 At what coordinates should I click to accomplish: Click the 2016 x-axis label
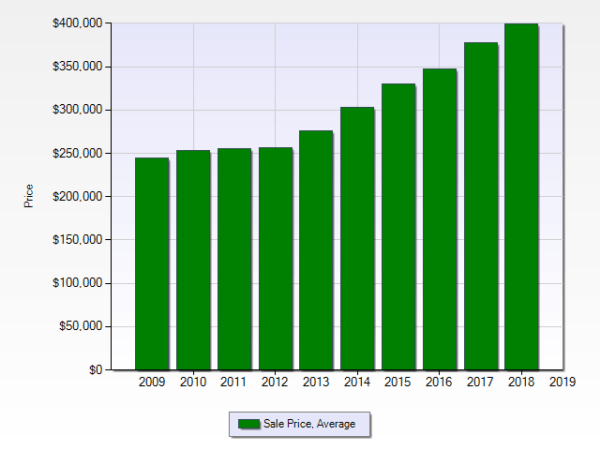tap(439, 382)
